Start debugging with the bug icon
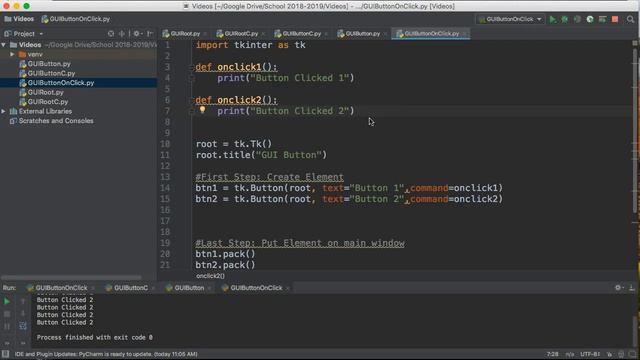 pyautogui.click(x=564, y=19)
